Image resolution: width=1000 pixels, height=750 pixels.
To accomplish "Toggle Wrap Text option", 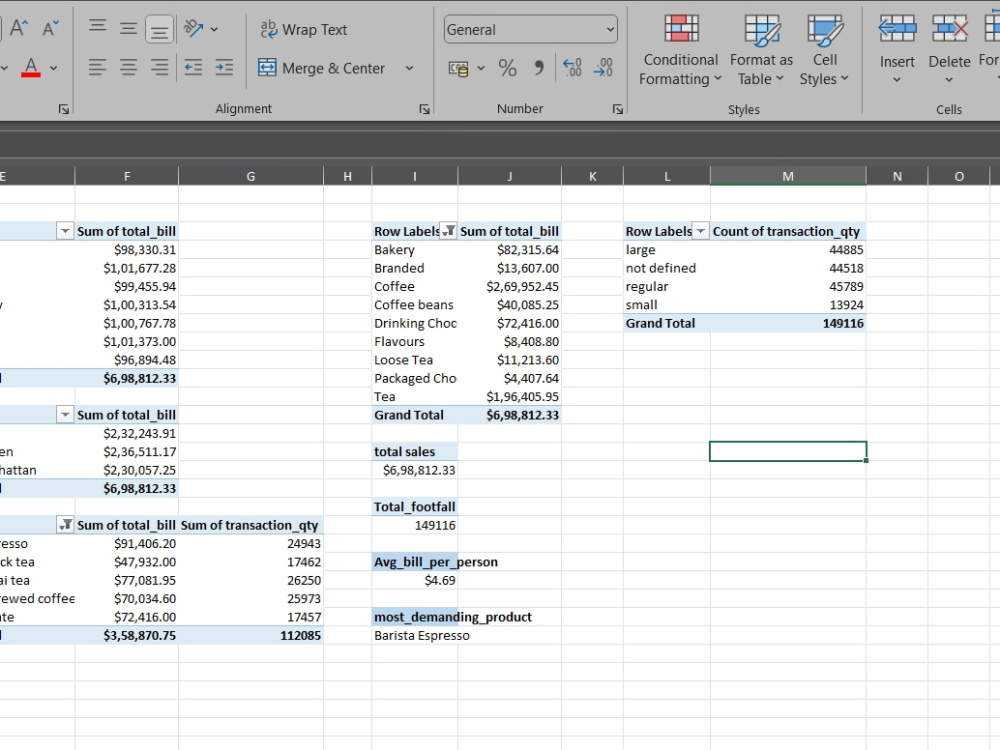I will [304, 29].
